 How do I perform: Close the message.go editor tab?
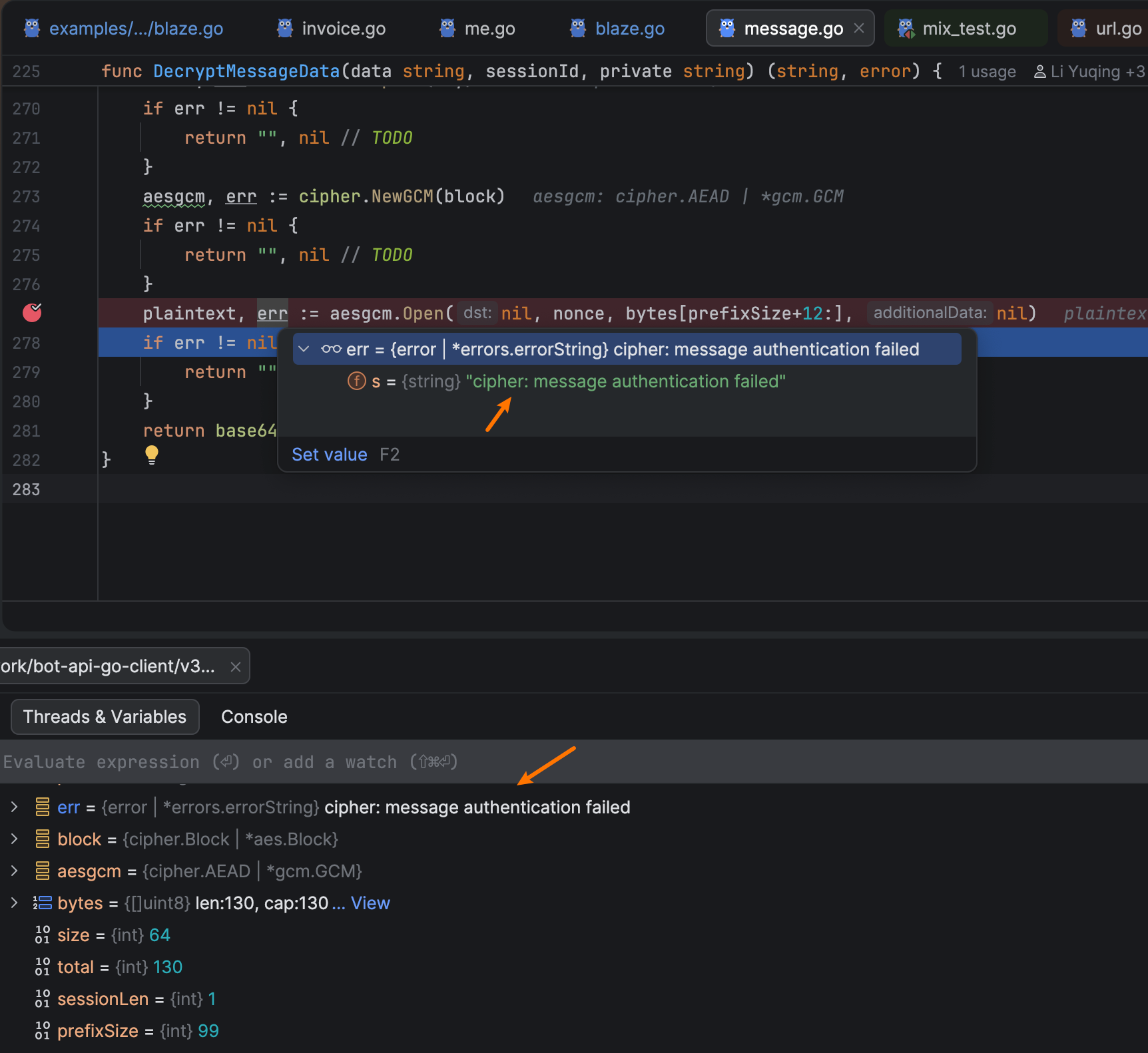tap(859, 29)
